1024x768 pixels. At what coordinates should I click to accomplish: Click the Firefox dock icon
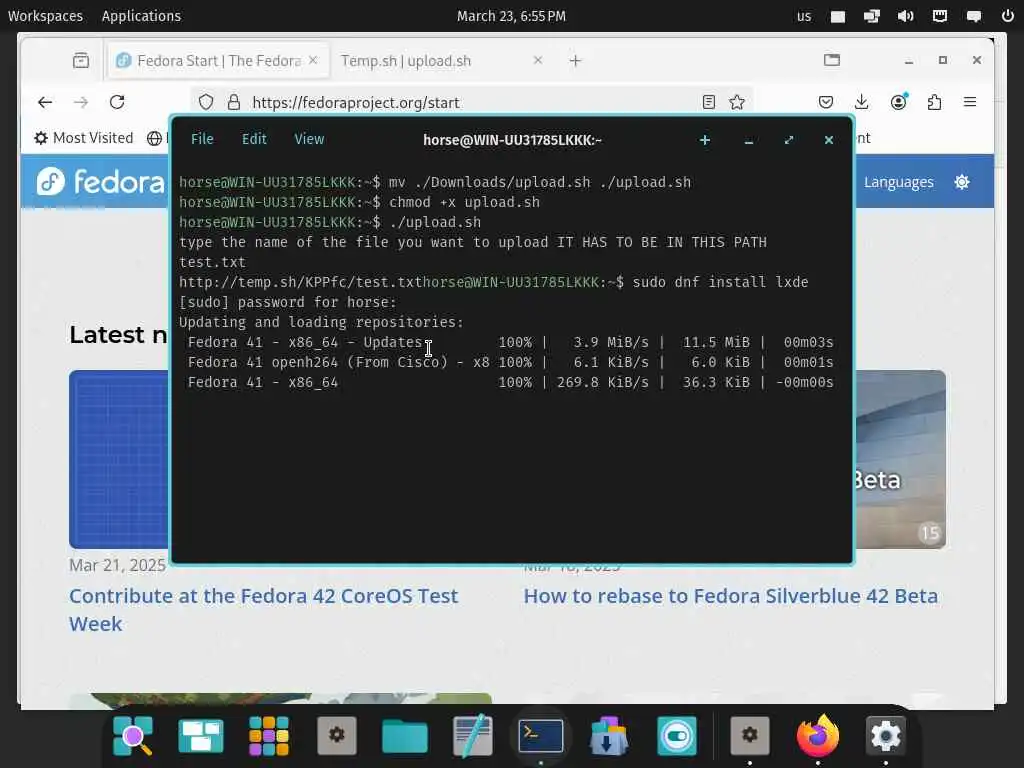pos(818,736)
